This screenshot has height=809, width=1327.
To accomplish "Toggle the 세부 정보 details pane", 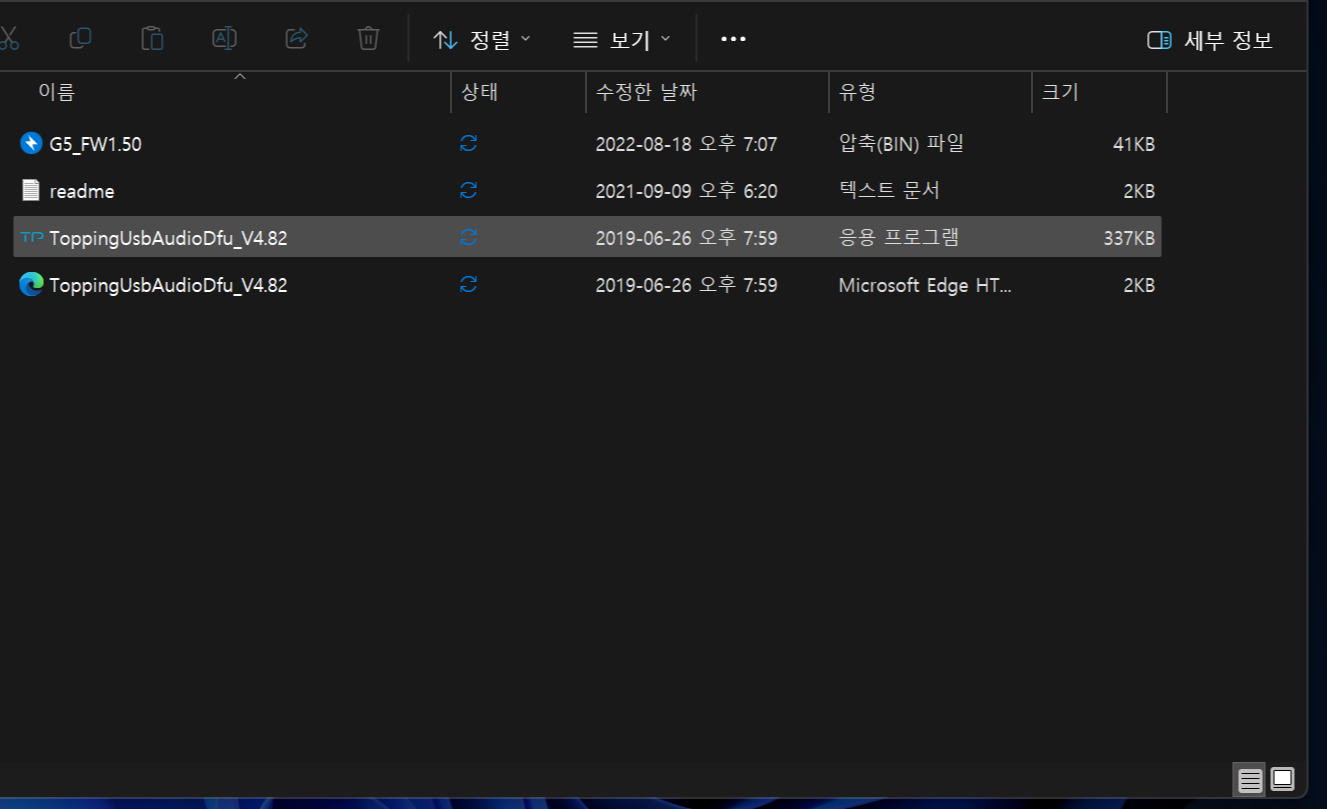I will (1210, 40).
